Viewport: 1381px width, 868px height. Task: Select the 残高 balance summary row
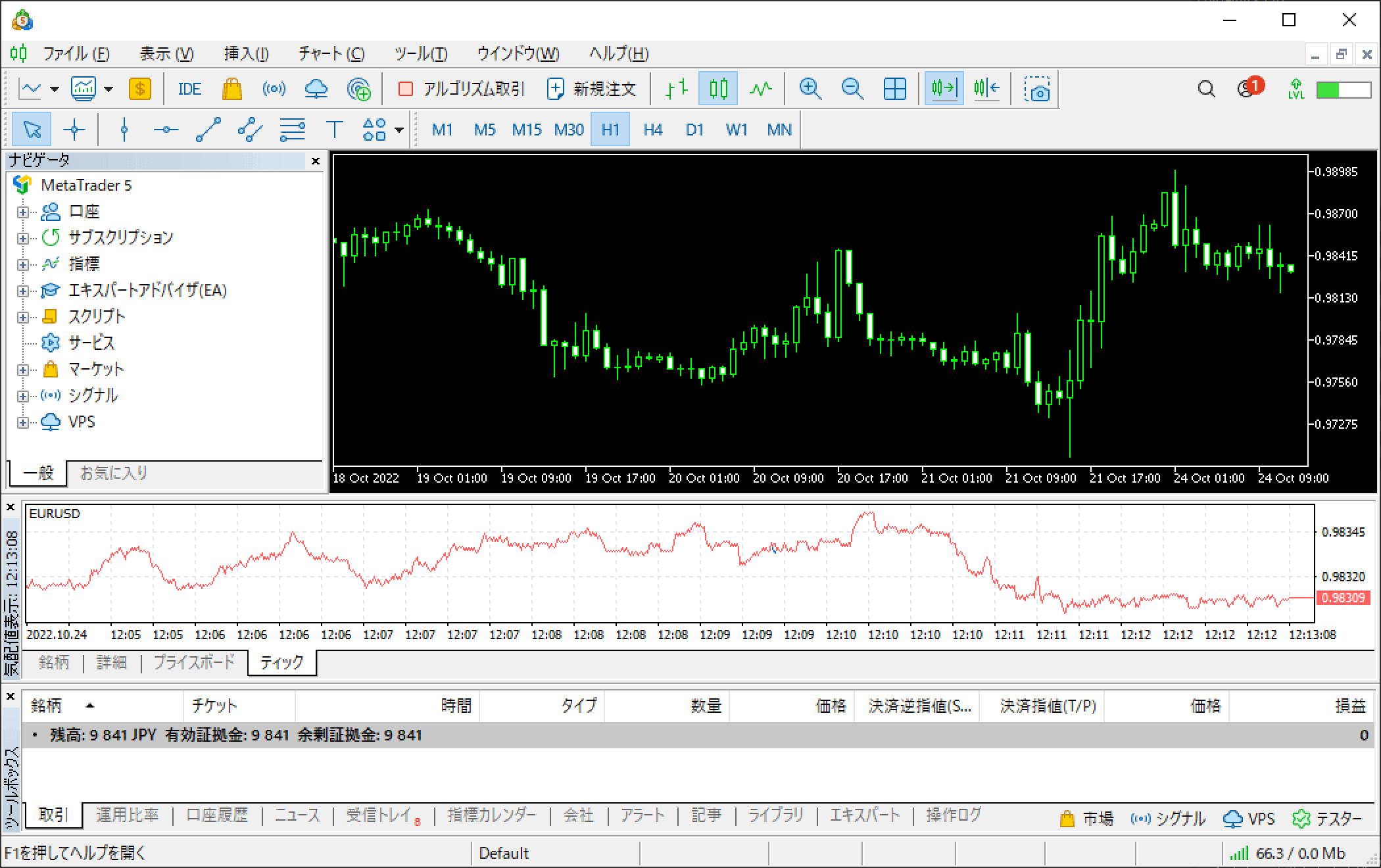(x=699, y=735)
